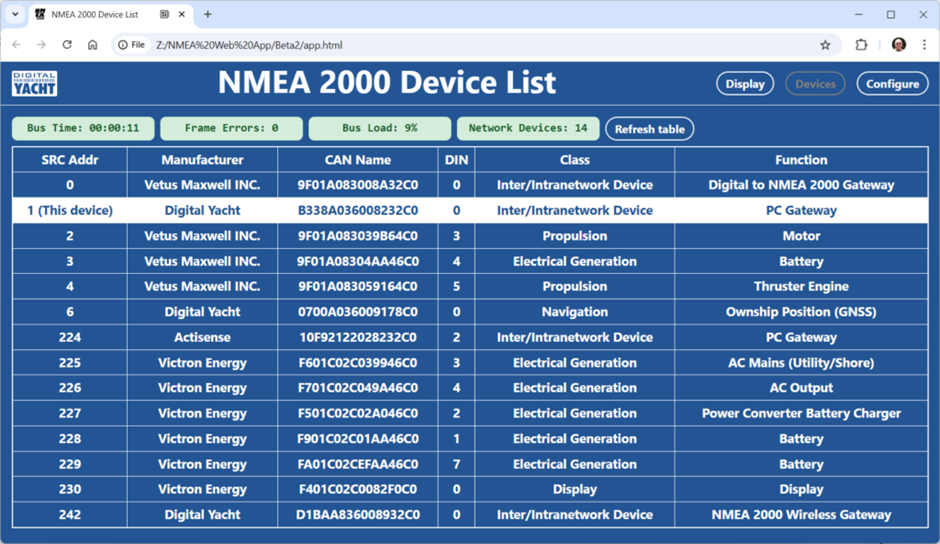Select the Actisense PC Gateway row
The width and height of the screenshot is (940, 544).
[x=470, y=337]
